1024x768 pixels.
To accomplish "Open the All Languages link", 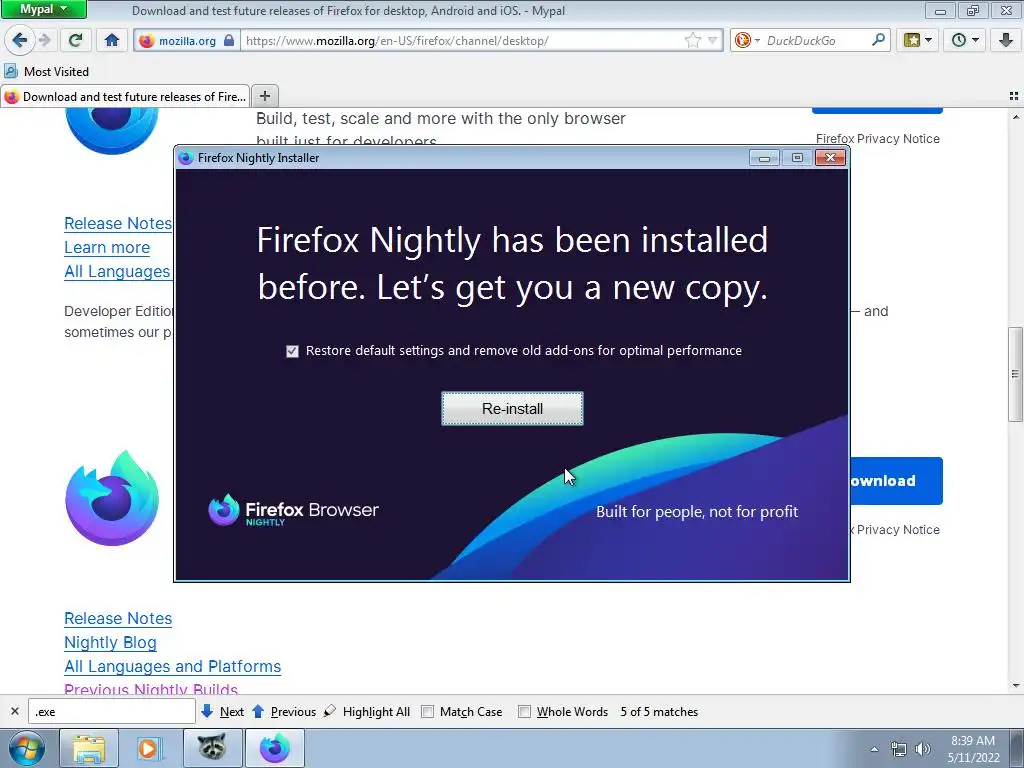I will (x=117, y=272).
